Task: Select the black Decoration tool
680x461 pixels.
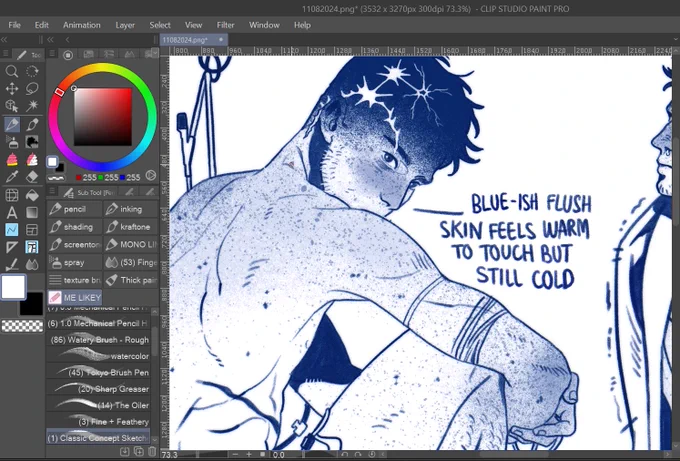Action: (x=32, y=142)
